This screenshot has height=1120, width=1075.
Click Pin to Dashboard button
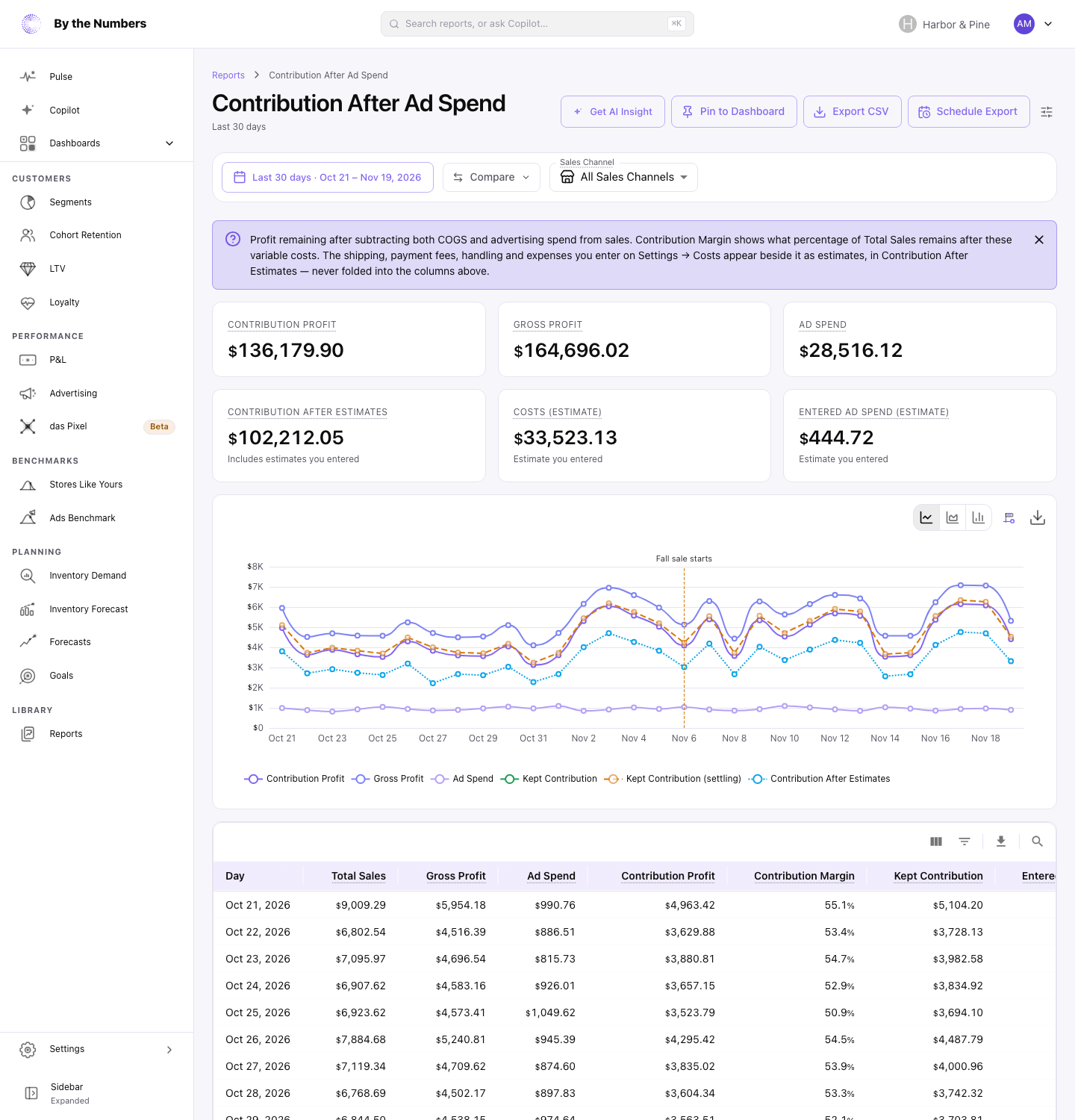coord(734,112)
